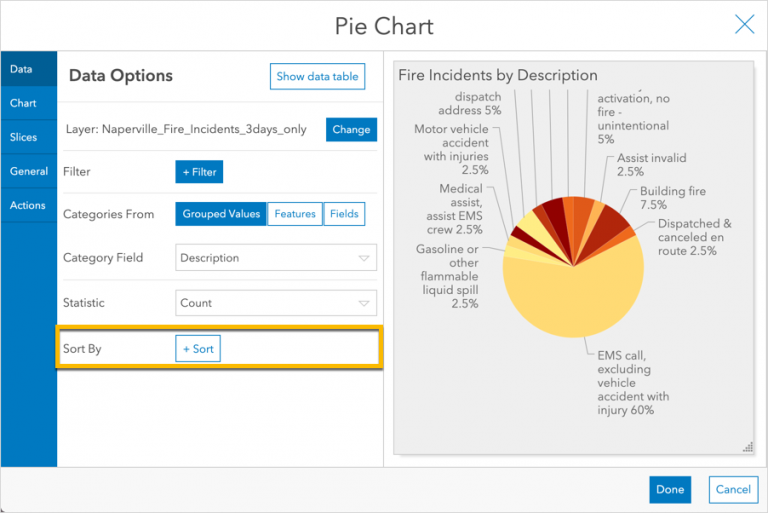Image resolution: width=768 pixels, height=513 pixels.
Task: Go to the Slices tab
Action: click(x=23, y=137)
